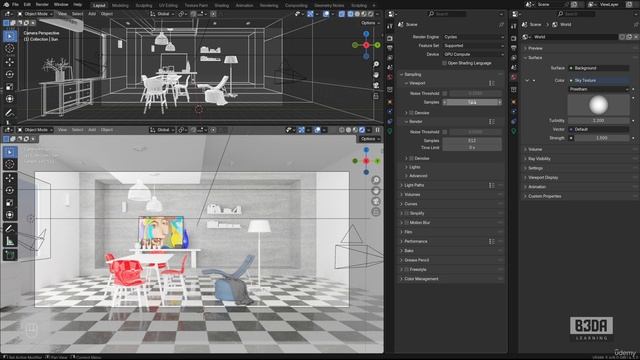The width and height of the screenshot is (640, 360).
Task: Click pan hand icon in bottom viewport
Action: pos(376,191)
